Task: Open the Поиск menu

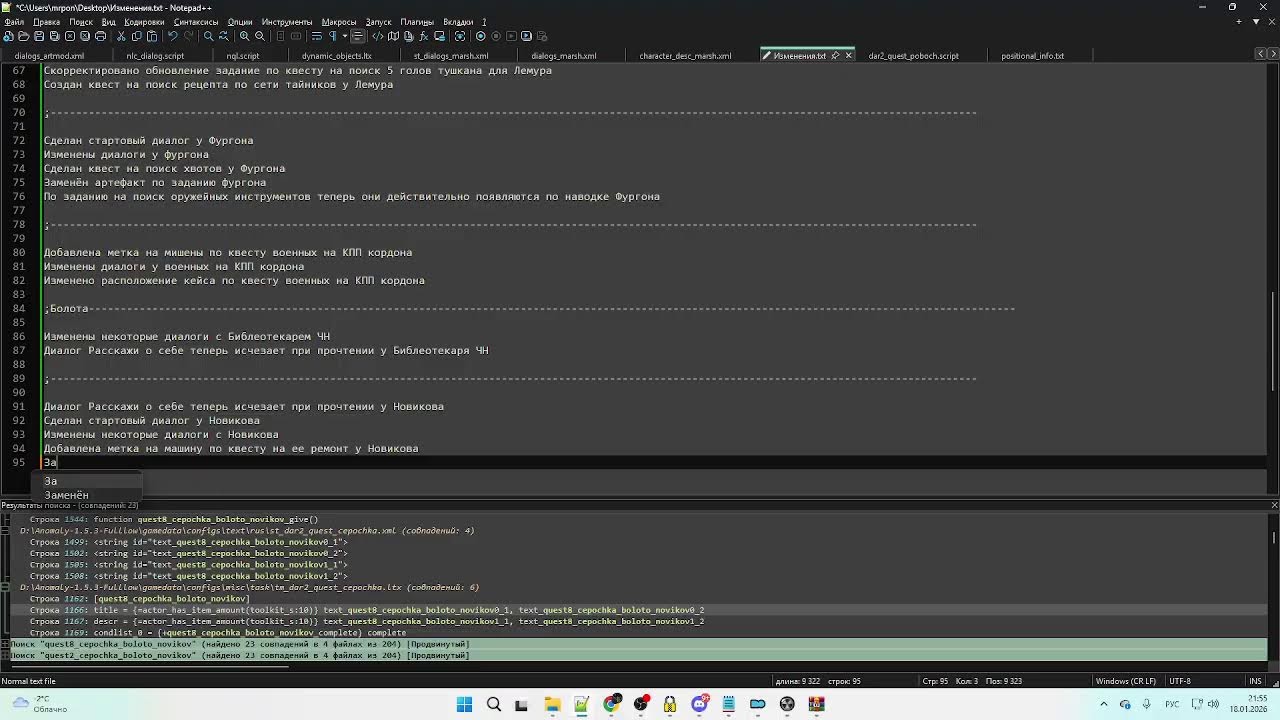Action: coord(81,21)
